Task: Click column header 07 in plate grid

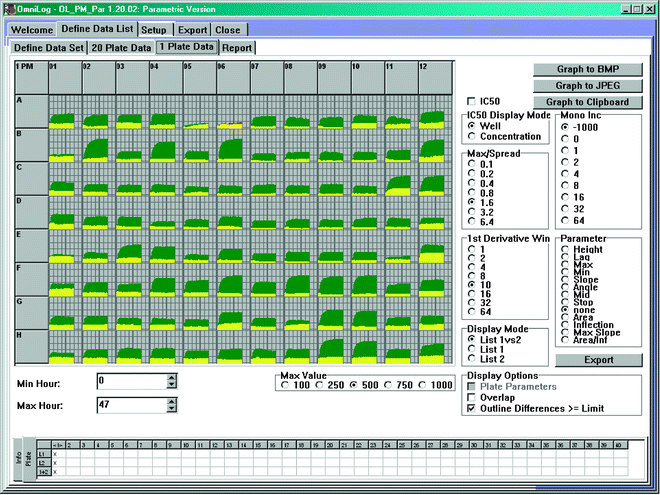Action: (267, 78)
